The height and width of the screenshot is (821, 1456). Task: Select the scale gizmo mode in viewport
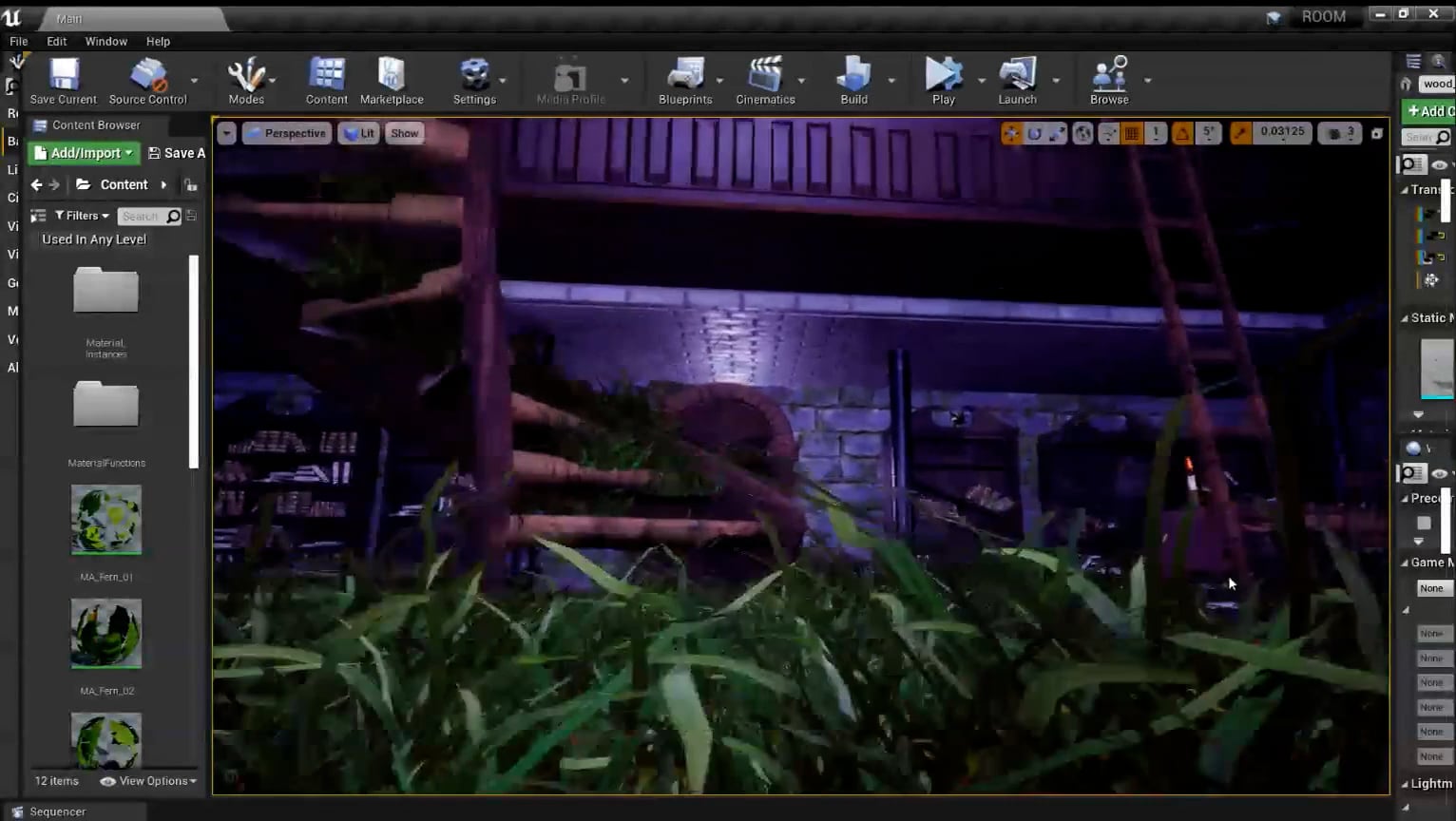coord(1057,134)
